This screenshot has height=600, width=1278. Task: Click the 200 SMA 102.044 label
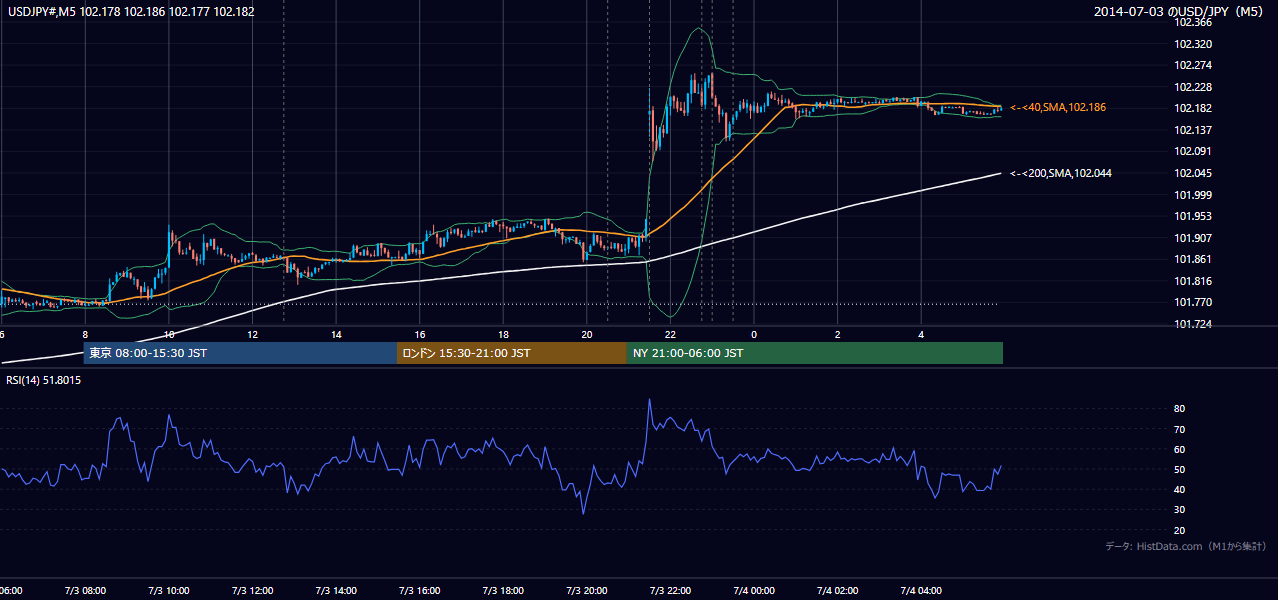pos(1061,173)
